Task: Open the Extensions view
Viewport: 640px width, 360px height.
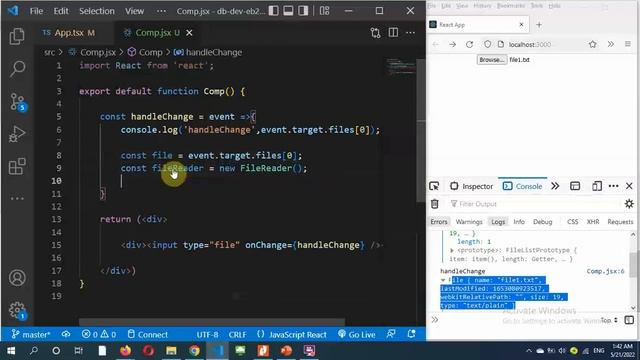Action: (x=17, y=166)
